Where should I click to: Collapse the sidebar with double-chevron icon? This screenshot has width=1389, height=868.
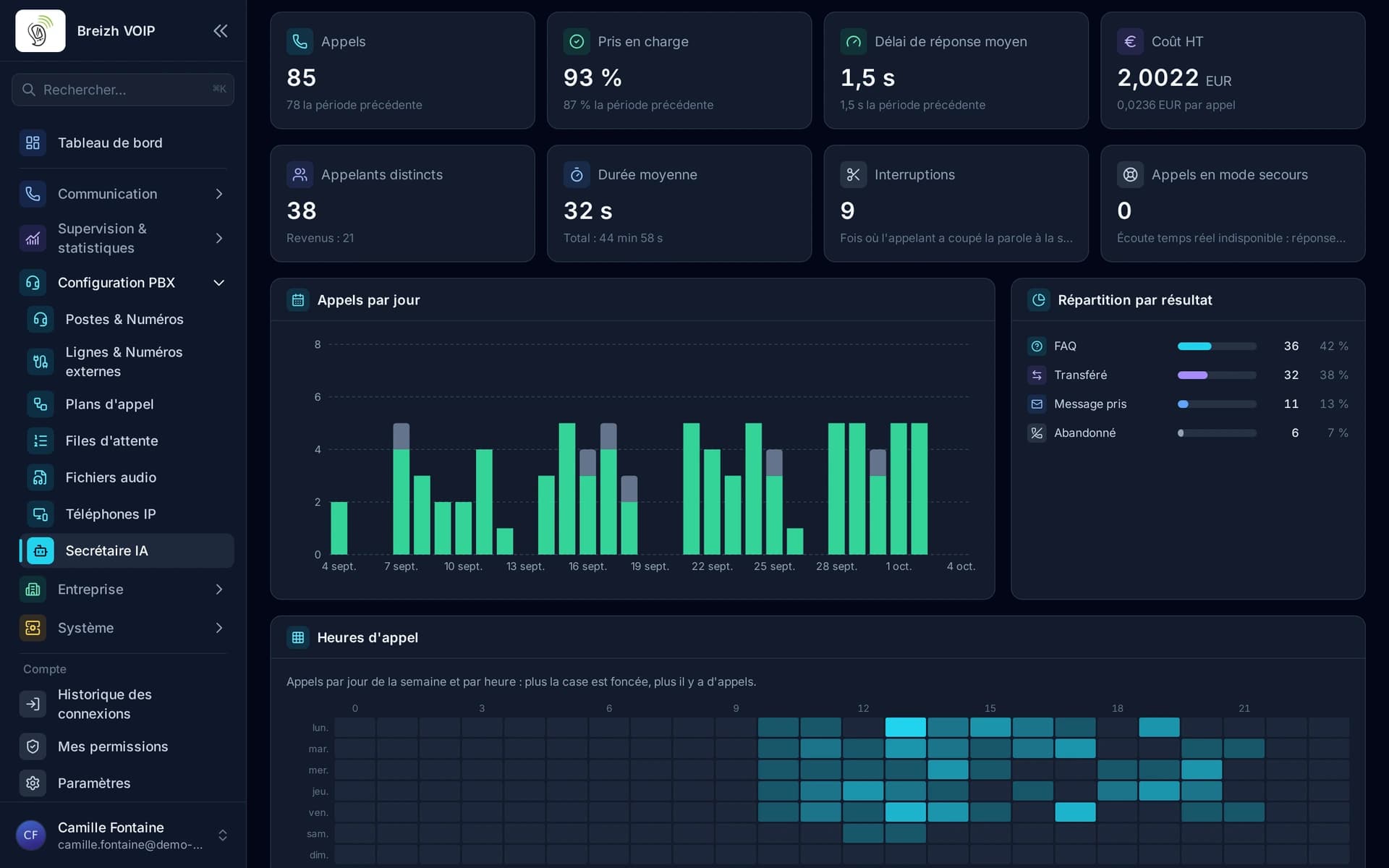[x=220, y=30]
